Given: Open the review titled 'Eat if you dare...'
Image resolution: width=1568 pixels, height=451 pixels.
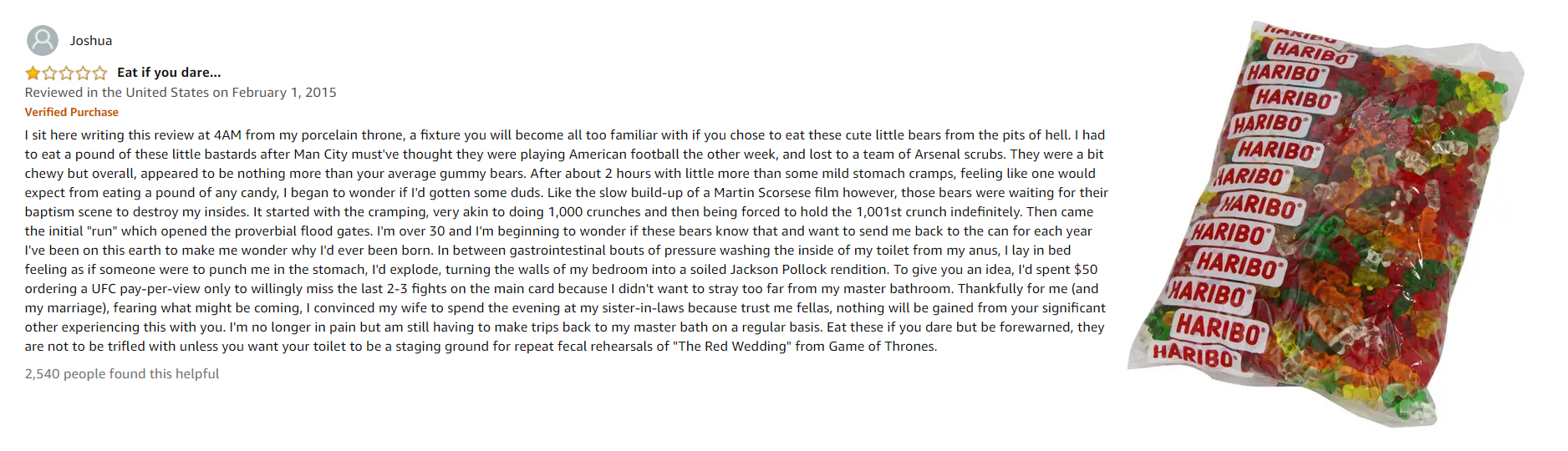Looking at the screenshot, I should 169,73.
